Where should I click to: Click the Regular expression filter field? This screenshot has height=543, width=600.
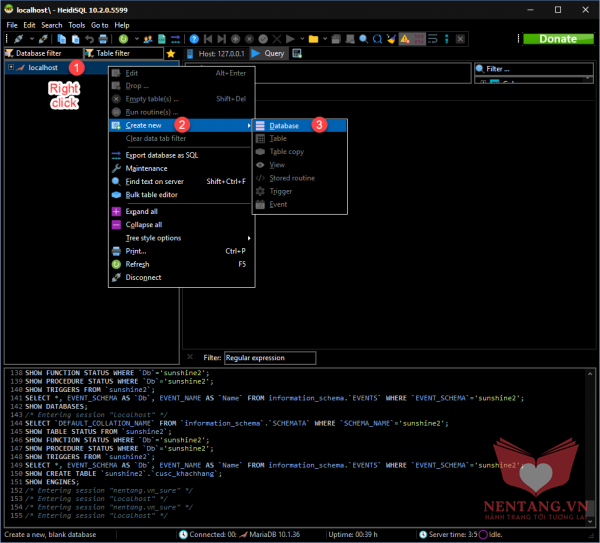[269, 357]
